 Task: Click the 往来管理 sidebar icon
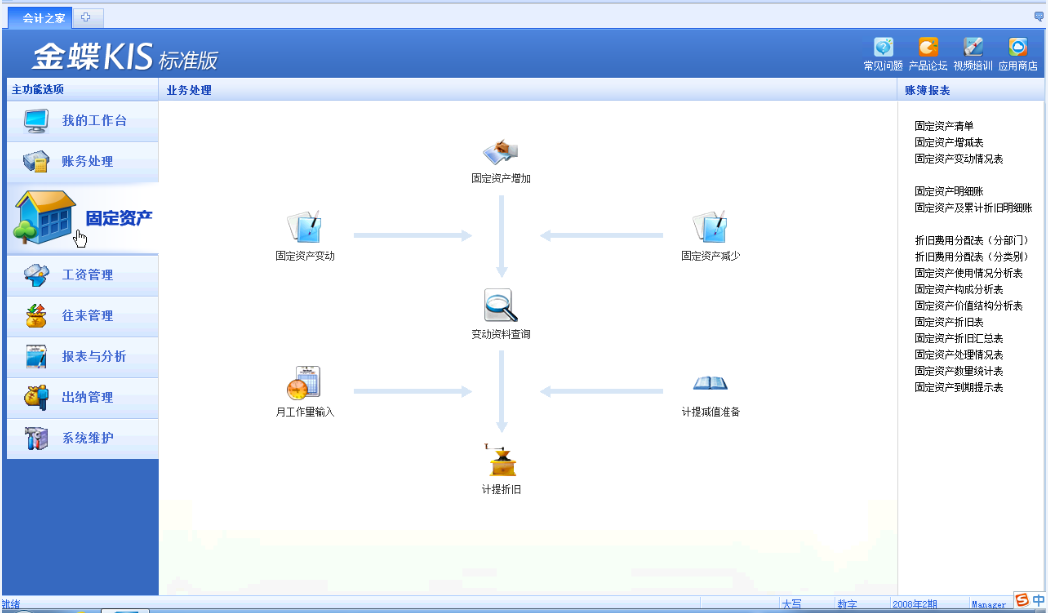coord(36,316)
